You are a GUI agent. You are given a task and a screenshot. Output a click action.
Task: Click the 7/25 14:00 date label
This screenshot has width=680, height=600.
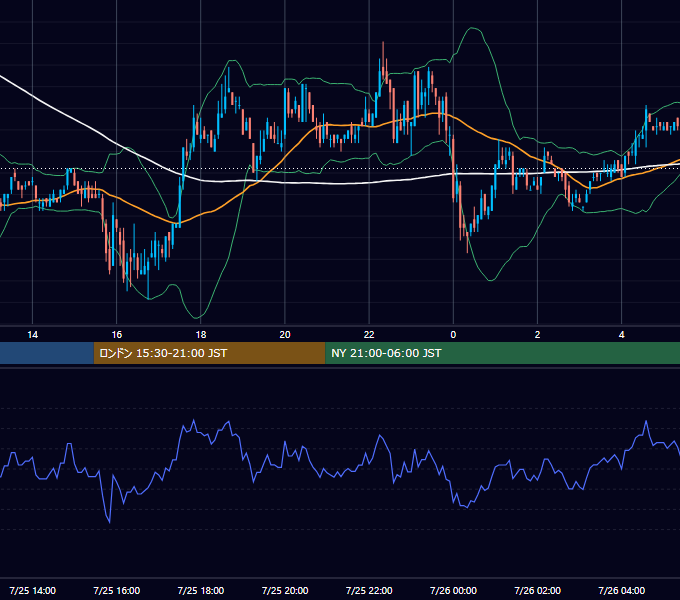tap(33, 590)
